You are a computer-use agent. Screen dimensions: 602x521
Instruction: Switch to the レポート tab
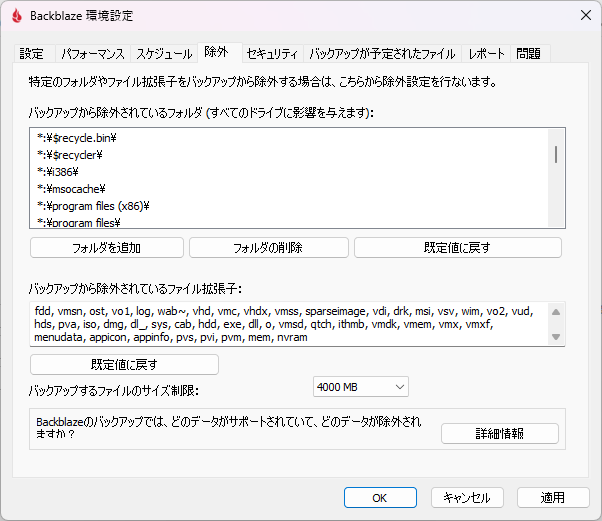pyautogui.click(x=486, y=54)
